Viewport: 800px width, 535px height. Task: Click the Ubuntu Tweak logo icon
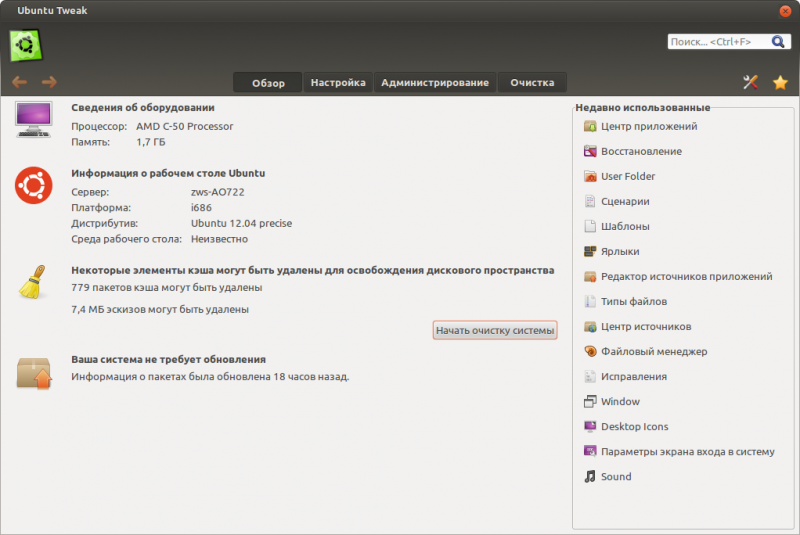[26, 45]
